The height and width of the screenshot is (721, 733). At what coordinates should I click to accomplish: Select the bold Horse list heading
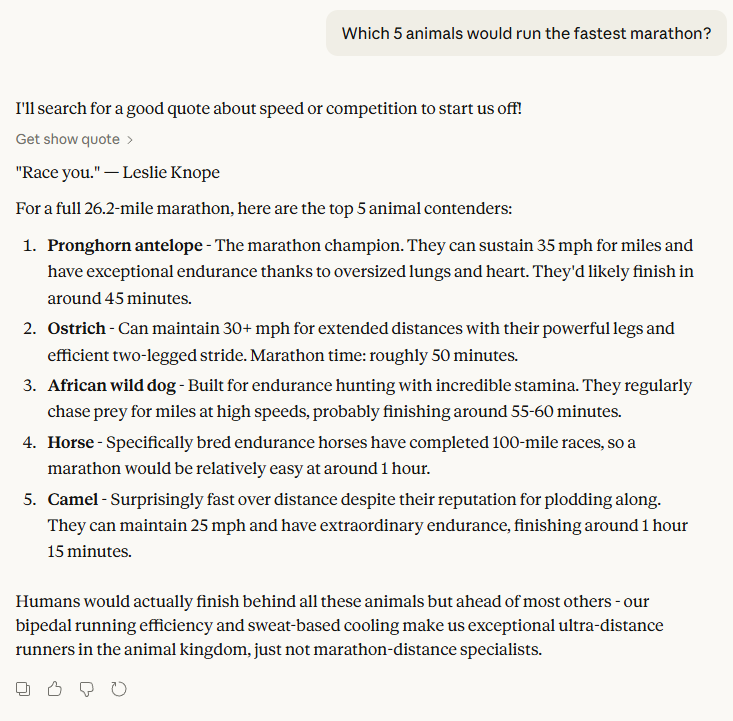(x=72, y=441)
